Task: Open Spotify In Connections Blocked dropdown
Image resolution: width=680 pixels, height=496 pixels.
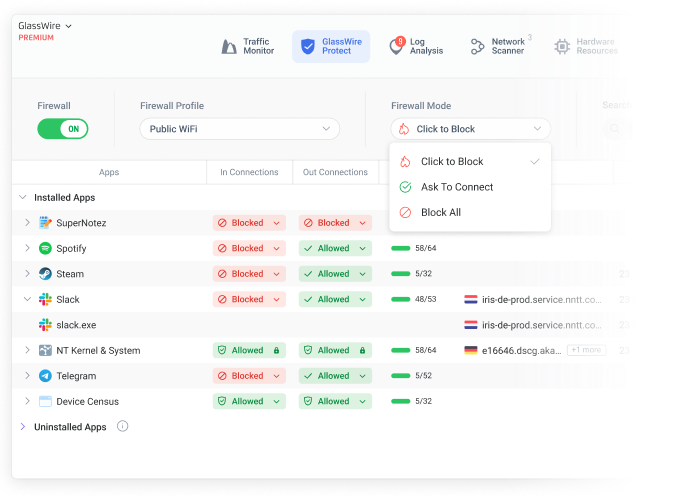Action: click(249, 248)
